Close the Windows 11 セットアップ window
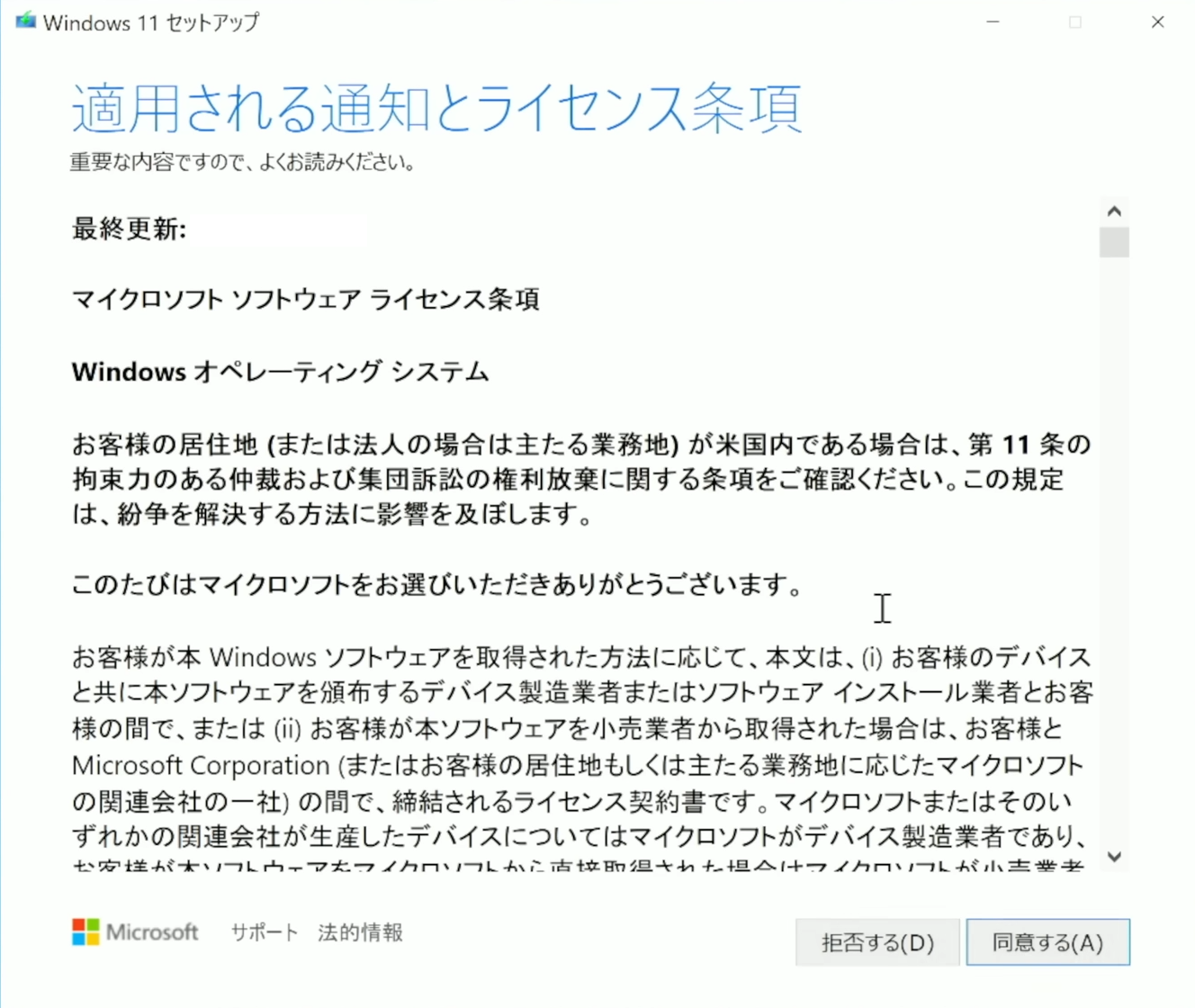Viewport: 1195px width, 1008px height. (x=1158, y=22)
